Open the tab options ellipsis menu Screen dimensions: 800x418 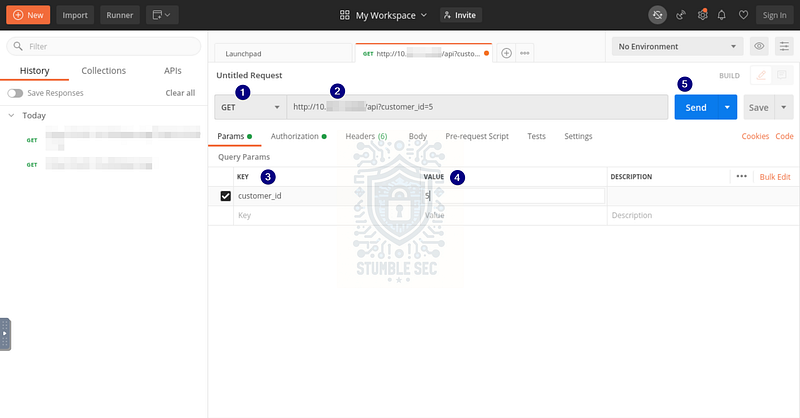(524, 53)
